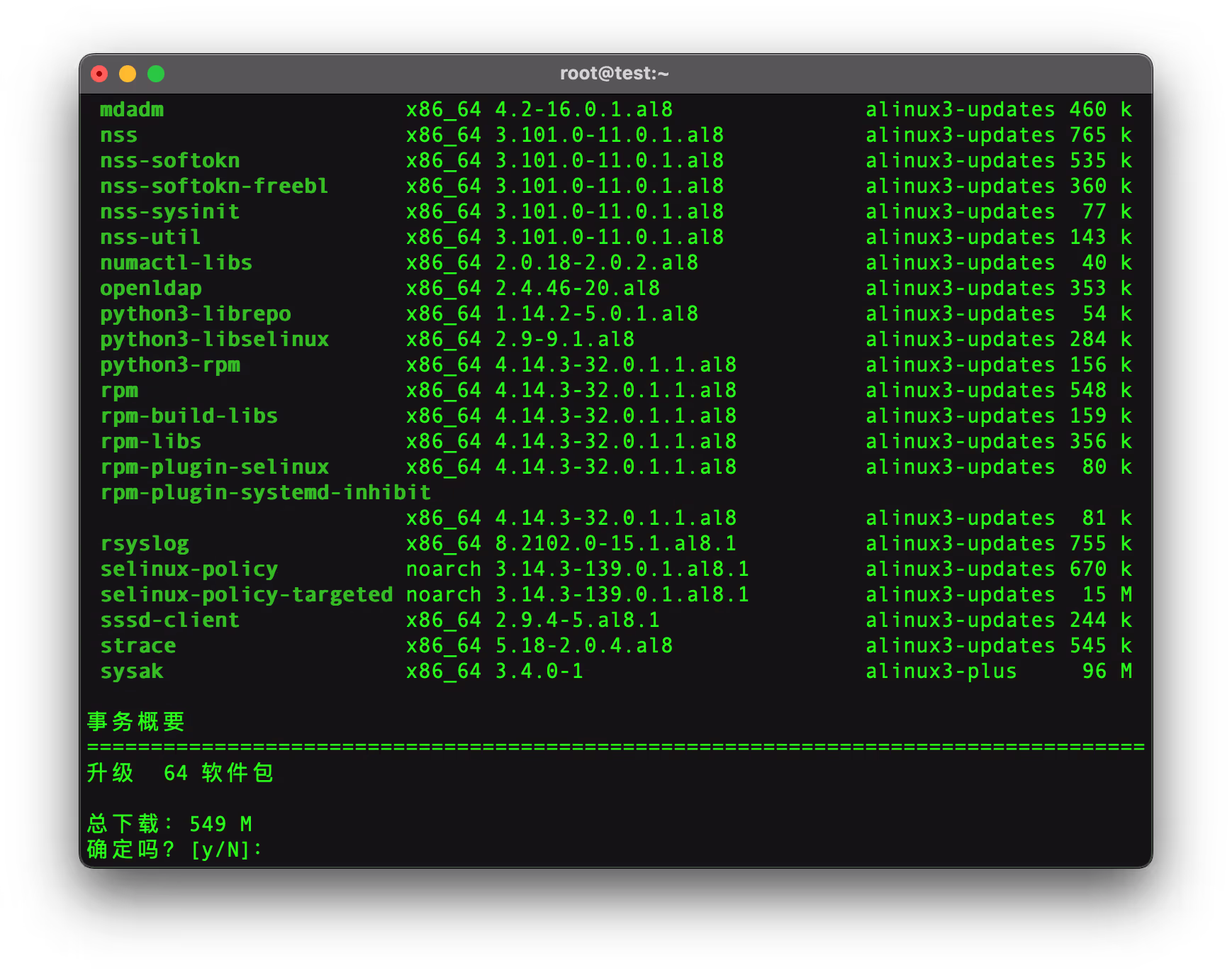Click the python3-rpm package name
This screenshot has height=973, width=1232.
[170, 365]
